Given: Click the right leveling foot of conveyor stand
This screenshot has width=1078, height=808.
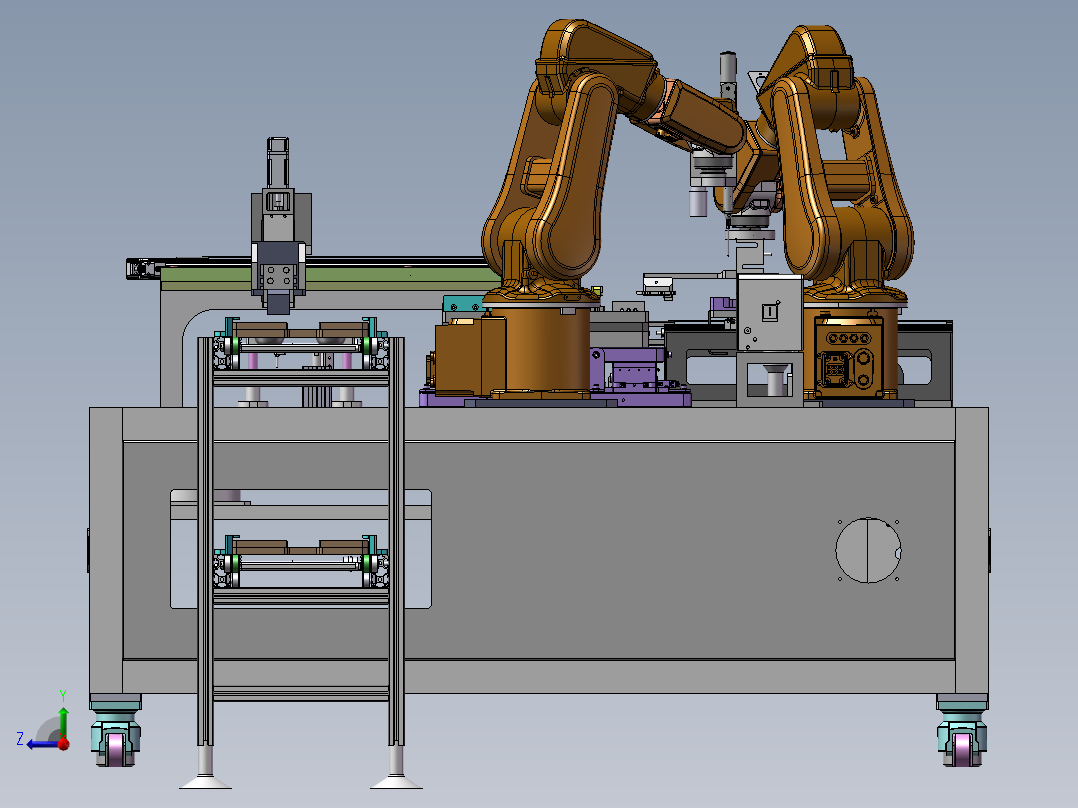Looking at the screenshot, I should point(396,769).
